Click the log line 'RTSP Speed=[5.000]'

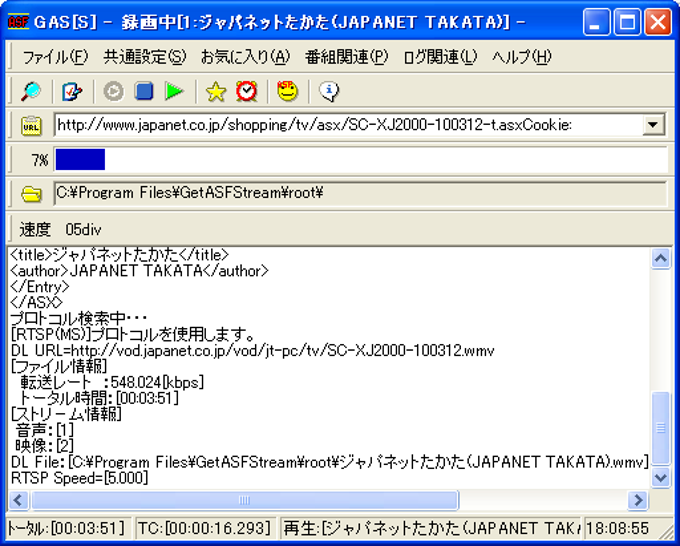point(79,478)
